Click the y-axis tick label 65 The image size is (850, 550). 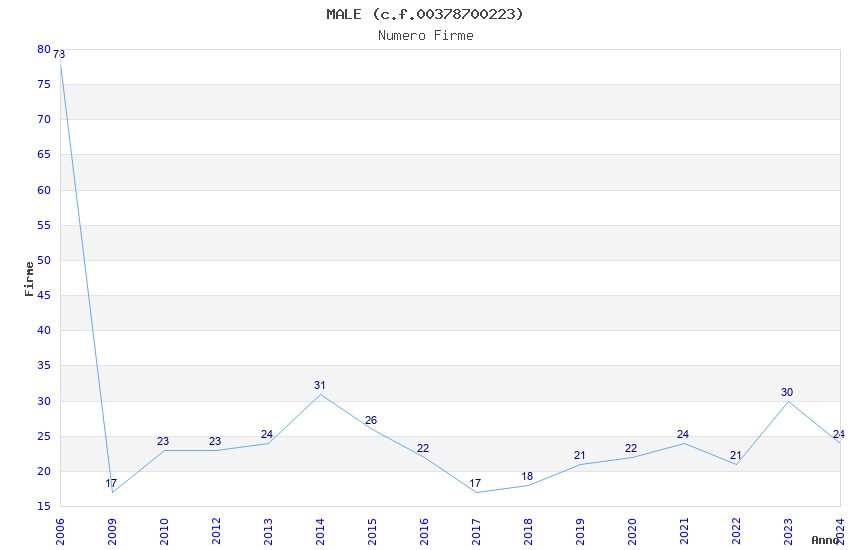point(44,154)
